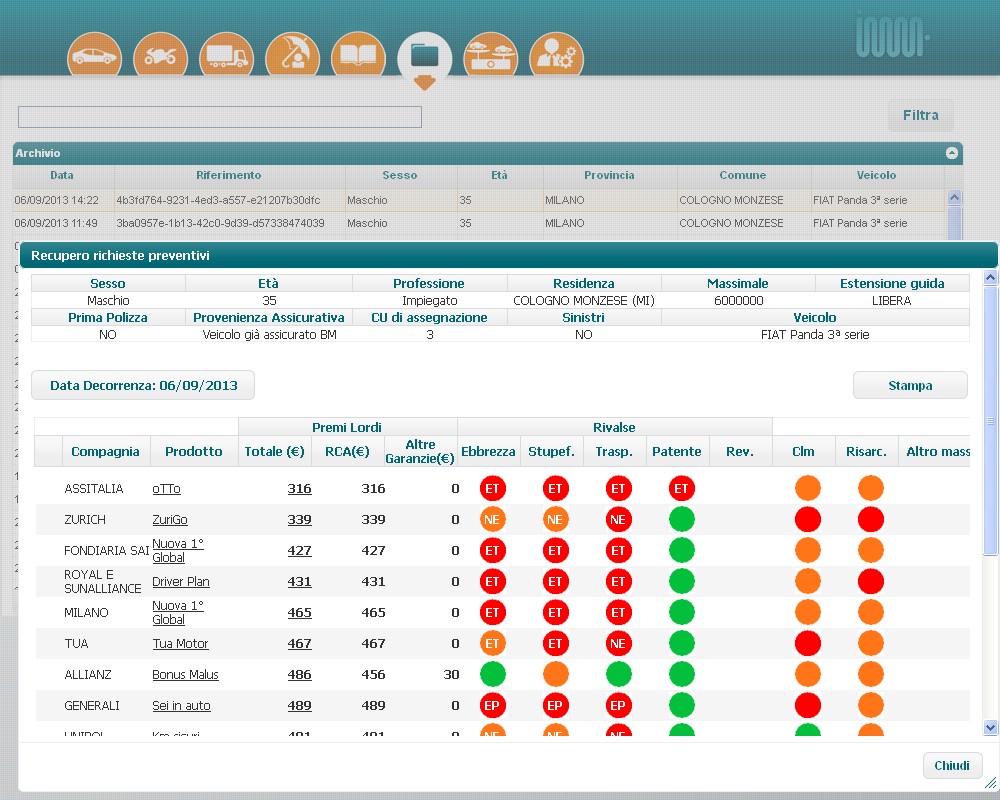Click ZURICH's total premium 339 link
The height and width of the screenshot is (800, 1000).
tap(299, 520)
